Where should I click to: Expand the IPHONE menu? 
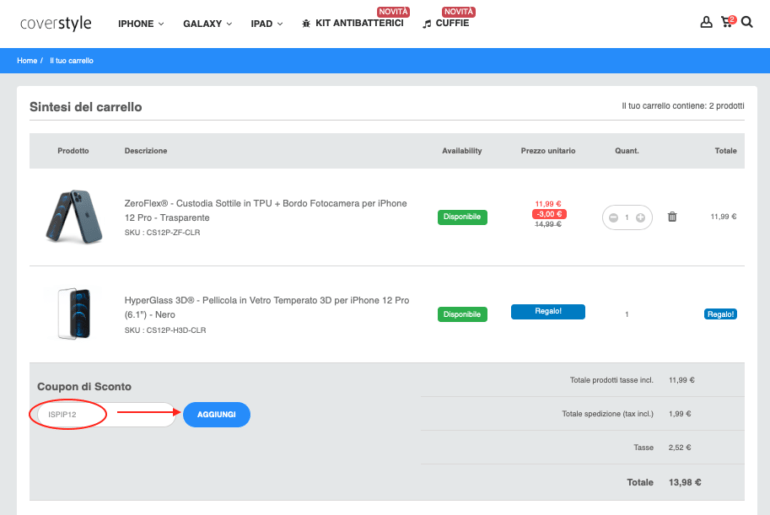141,24
